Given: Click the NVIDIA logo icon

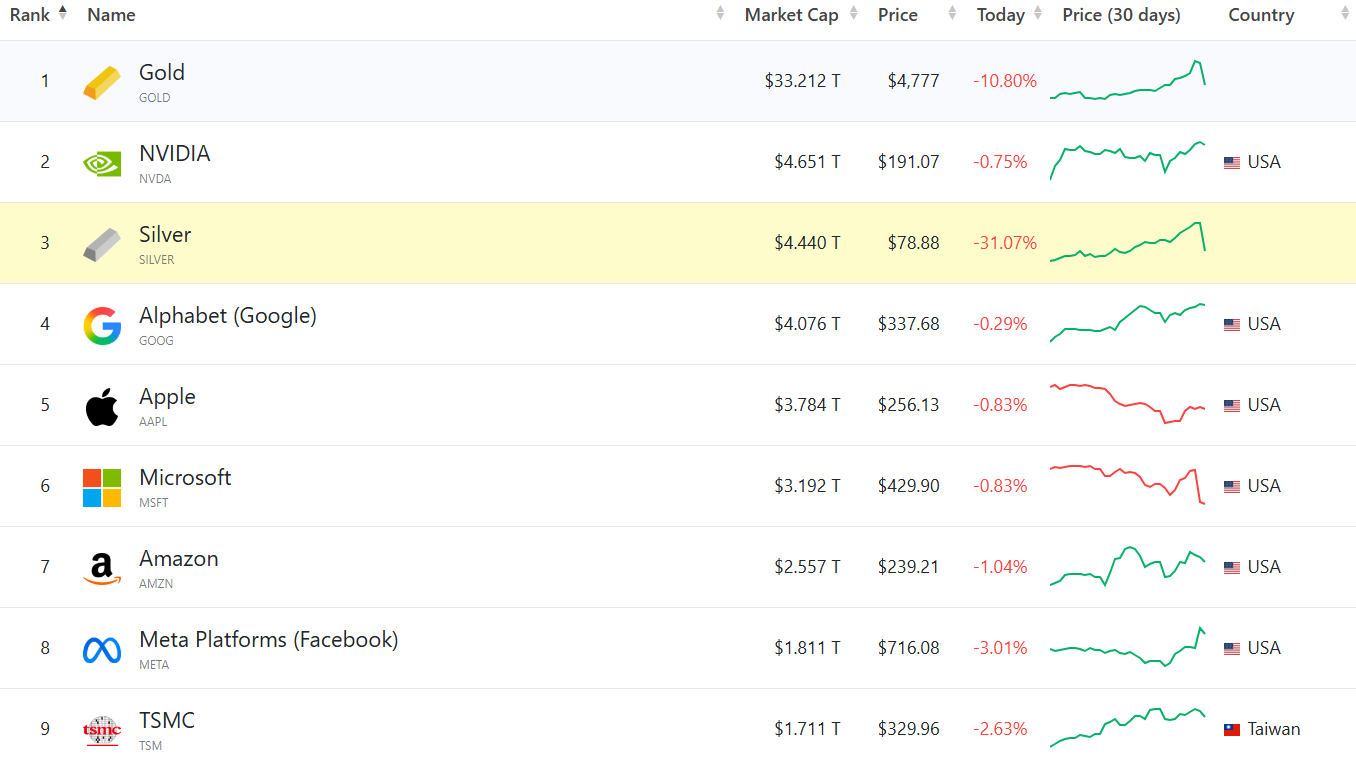Looking at the screenshot, I should point(102,163).
